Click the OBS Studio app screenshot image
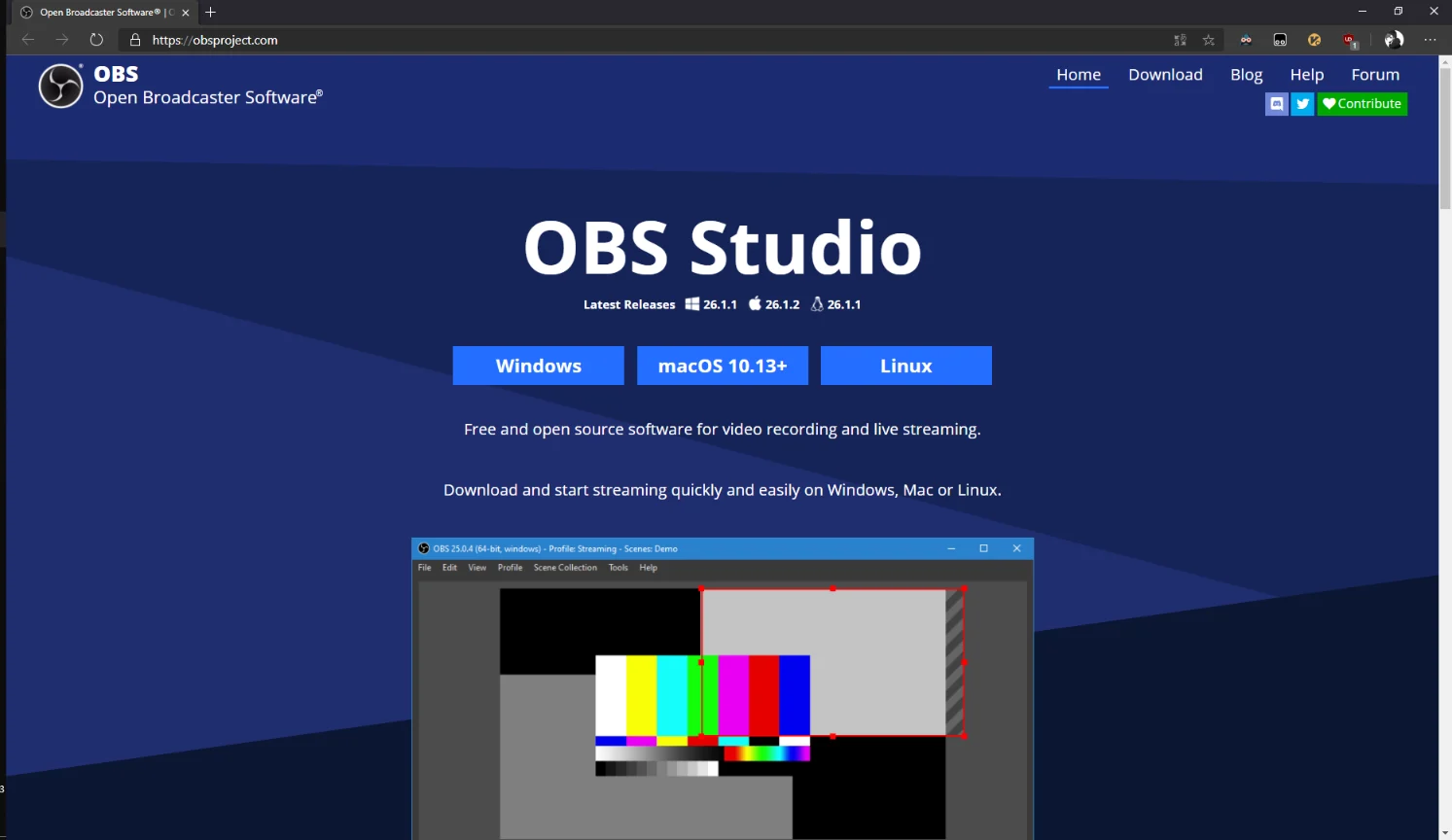 point(723,688)
